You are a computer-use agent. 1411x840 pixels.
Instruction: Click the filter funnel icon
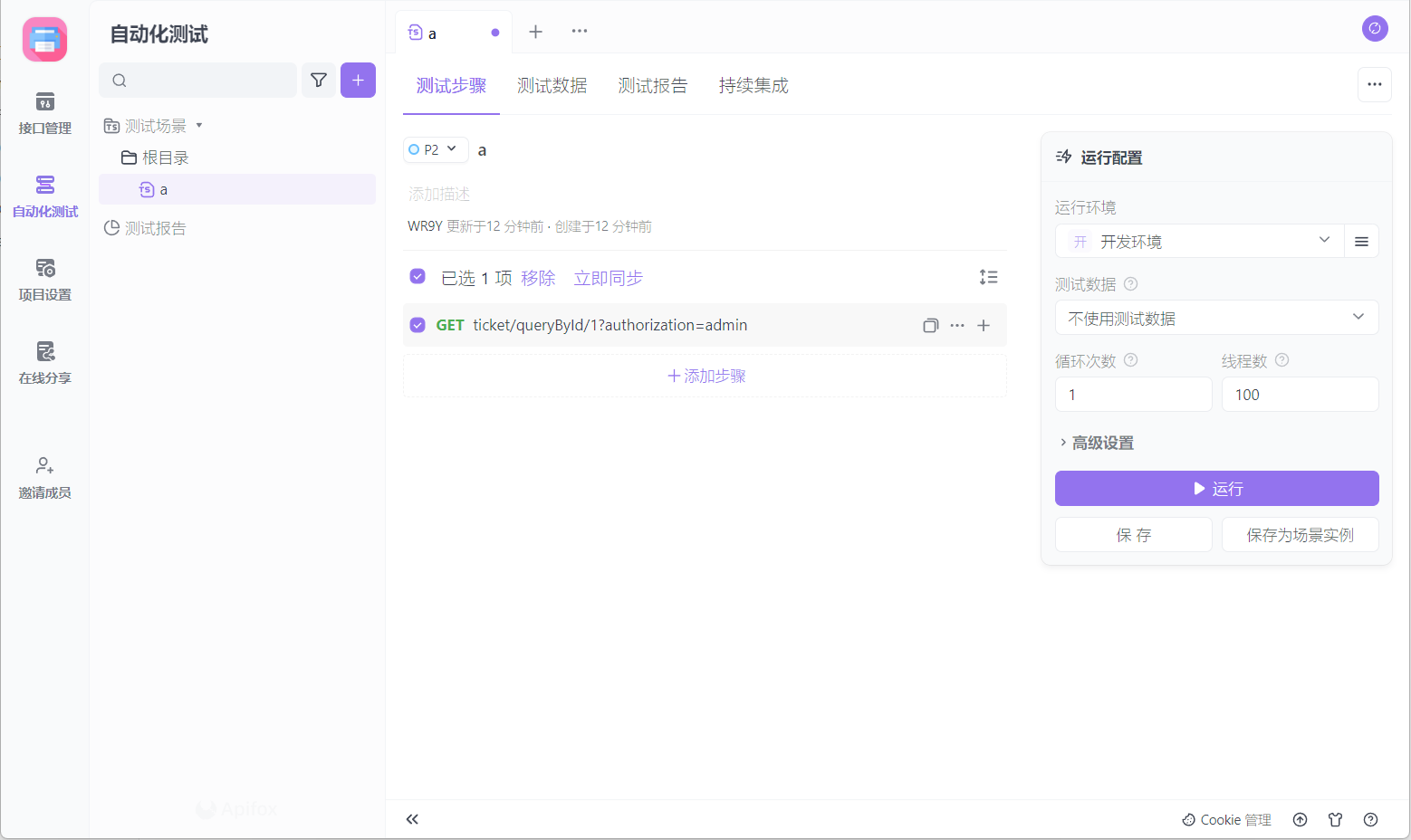[x=319, y=80]
